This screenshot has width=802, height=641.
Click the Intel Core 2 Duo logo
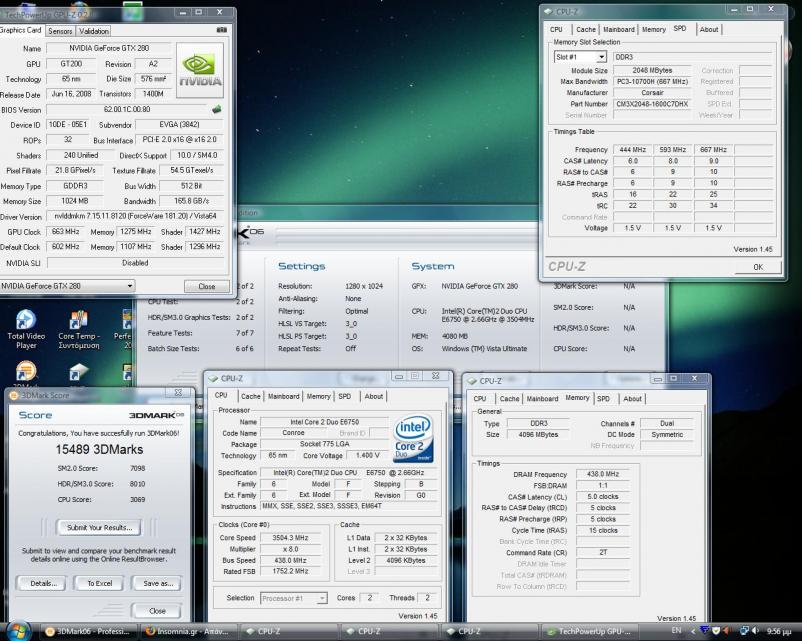tap(413, 438)
